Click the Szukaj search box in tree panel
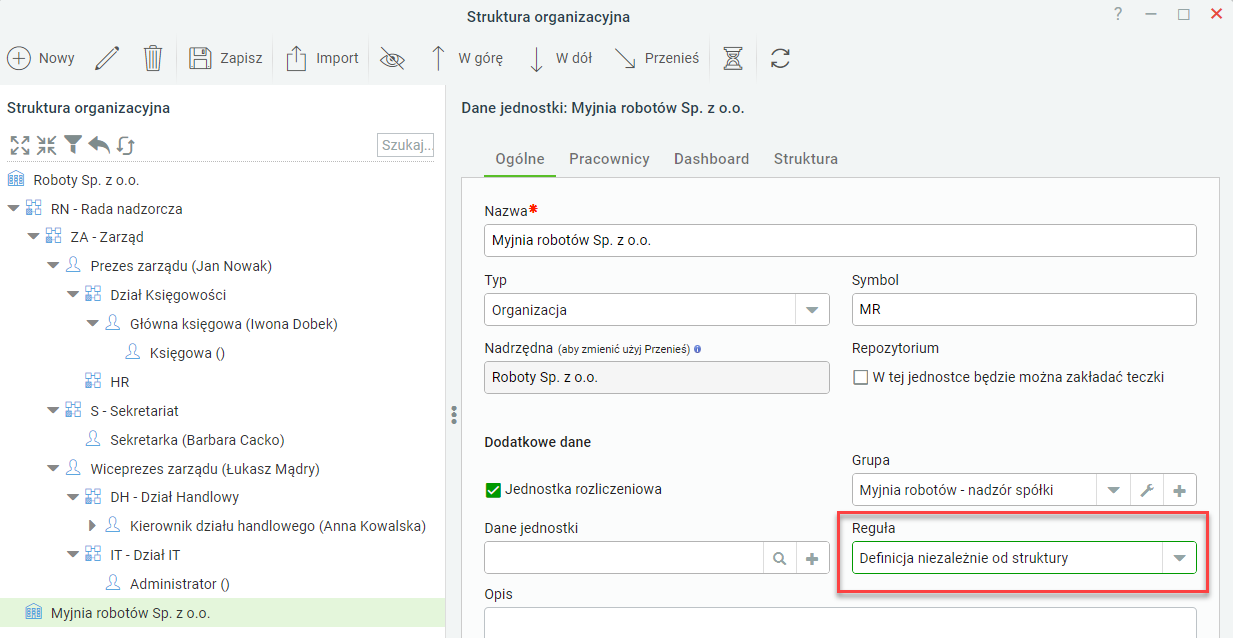 pos(406,145)
